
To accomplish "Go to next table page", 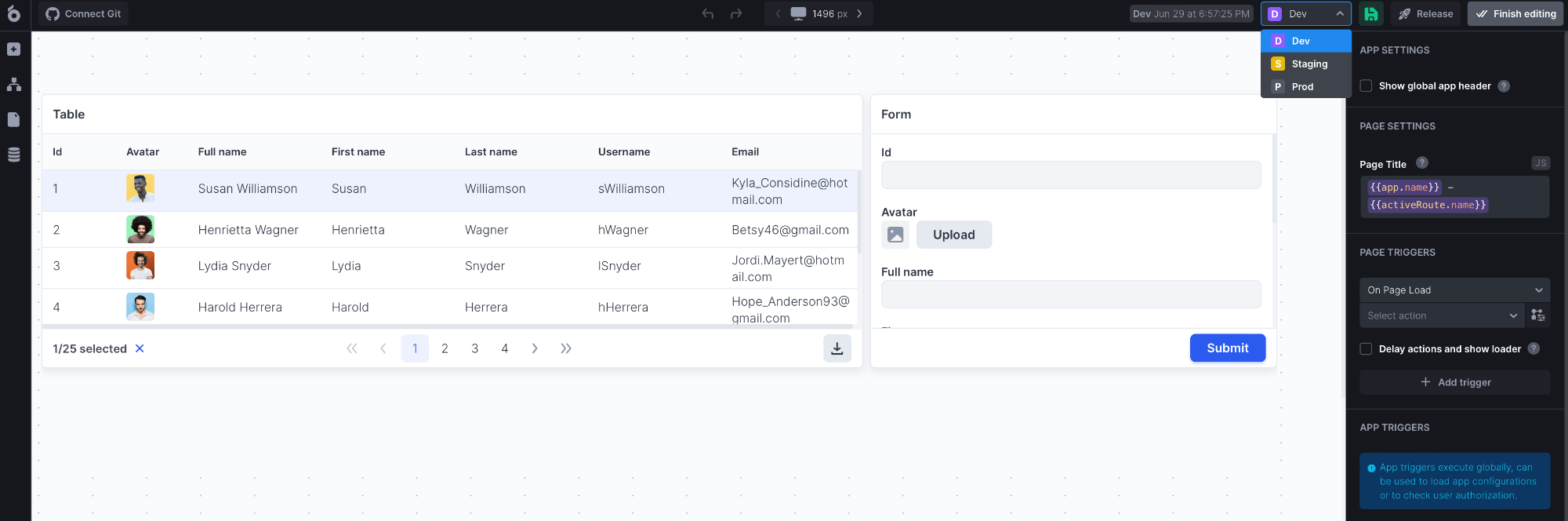I will tap(535, 348).
